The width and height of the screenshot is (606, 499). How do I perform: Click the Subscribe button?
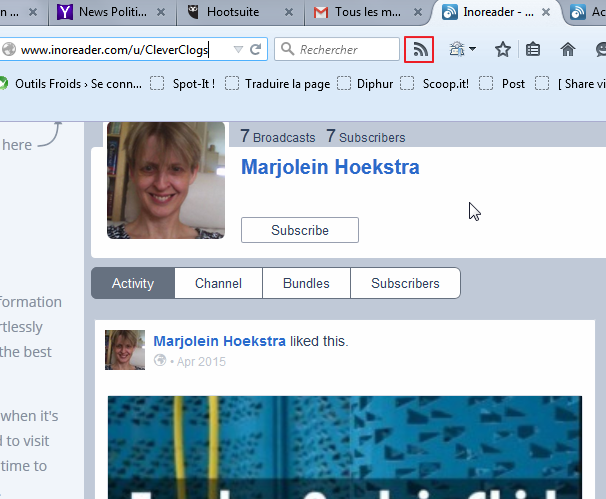coord(300,230)
